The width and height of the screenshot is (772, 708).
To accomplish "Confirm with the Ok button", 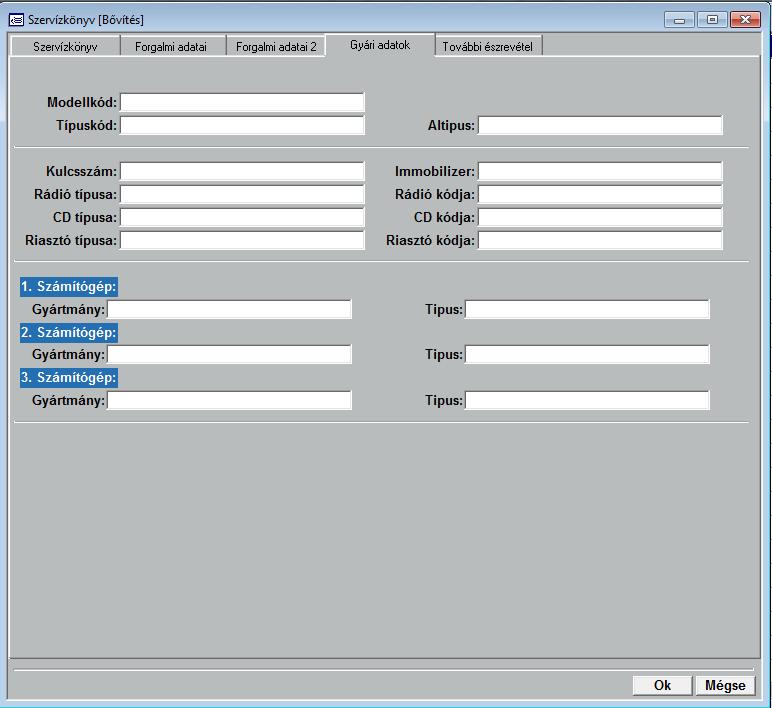I will [662, 685].
